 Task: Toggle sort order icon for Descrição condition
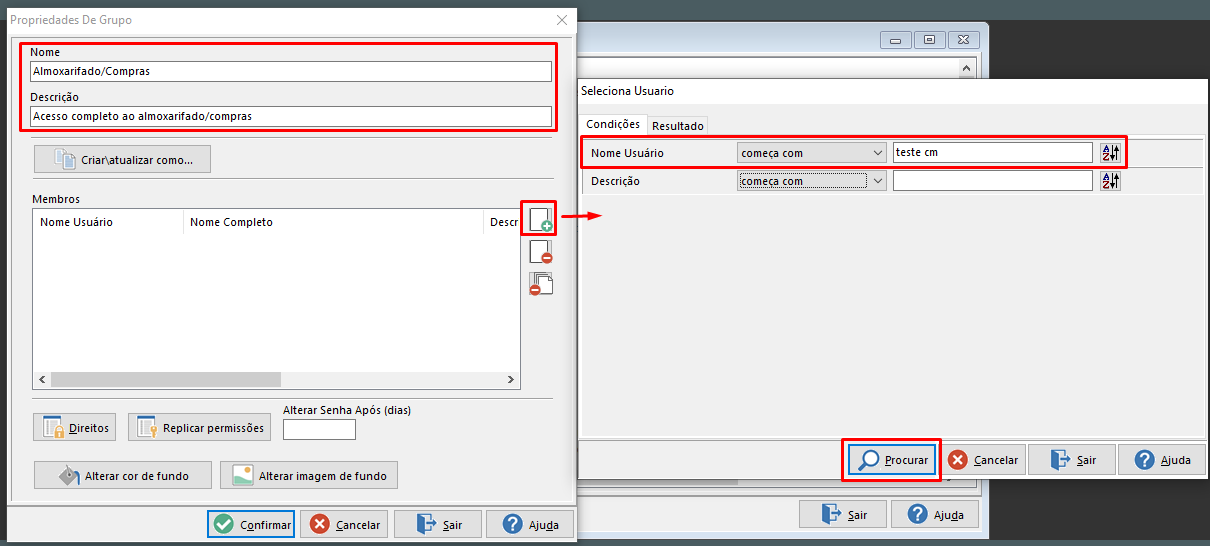[x=1110, y=181]
